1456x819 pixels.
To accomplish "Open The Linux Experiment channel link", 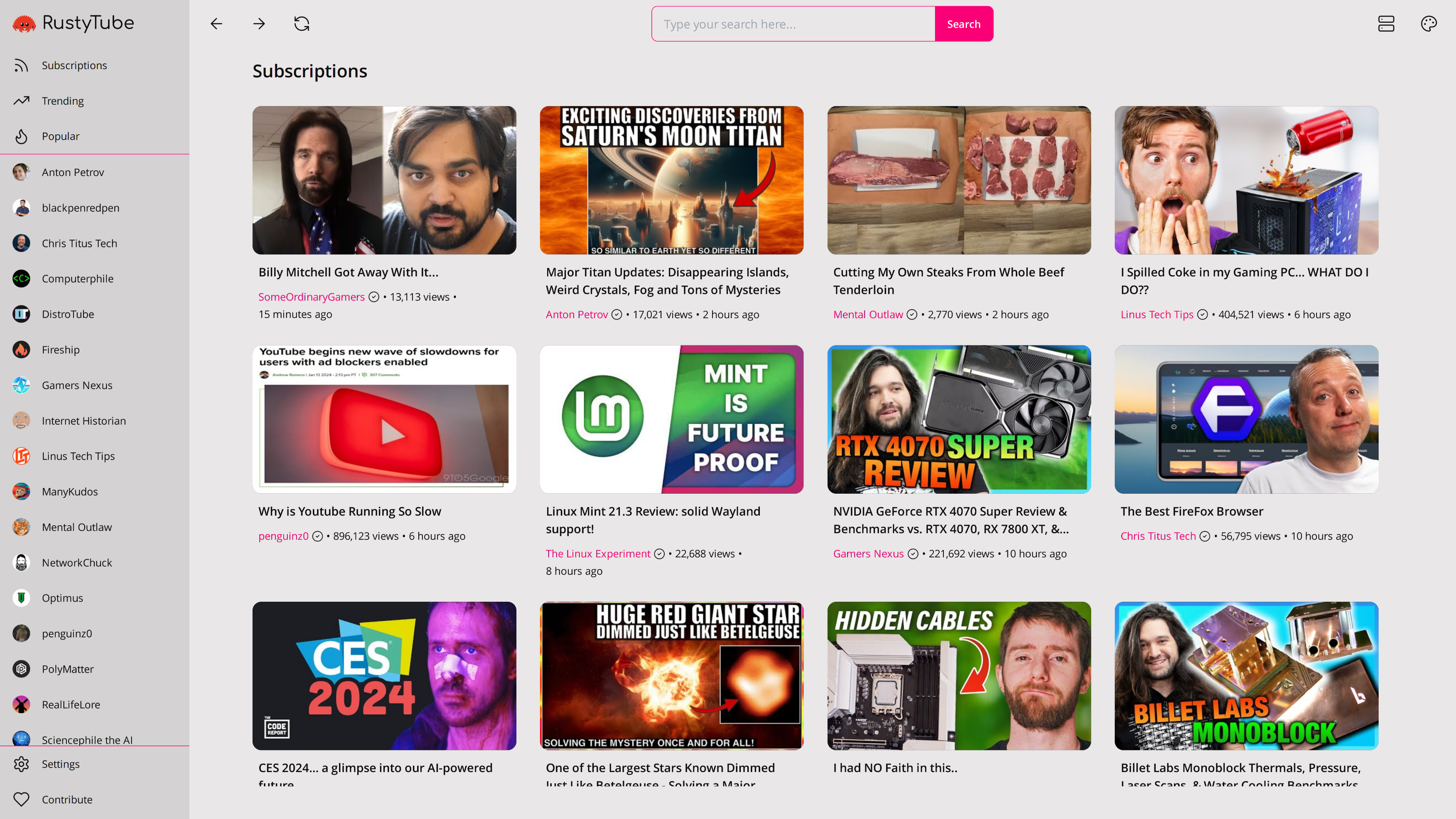I will (x=598, y=553).
